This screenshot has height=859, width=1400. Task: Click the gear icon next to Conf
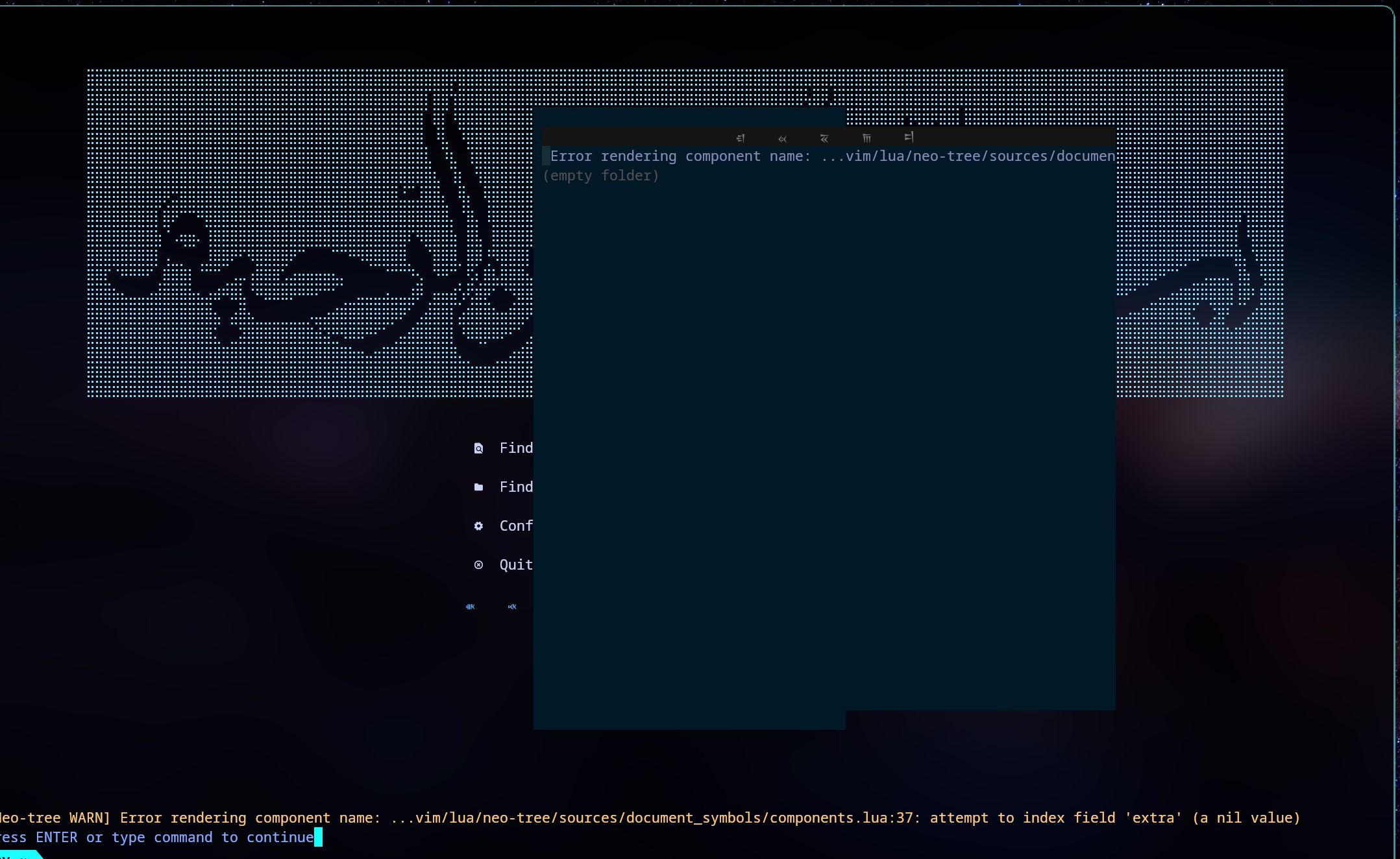coord(478,526)
